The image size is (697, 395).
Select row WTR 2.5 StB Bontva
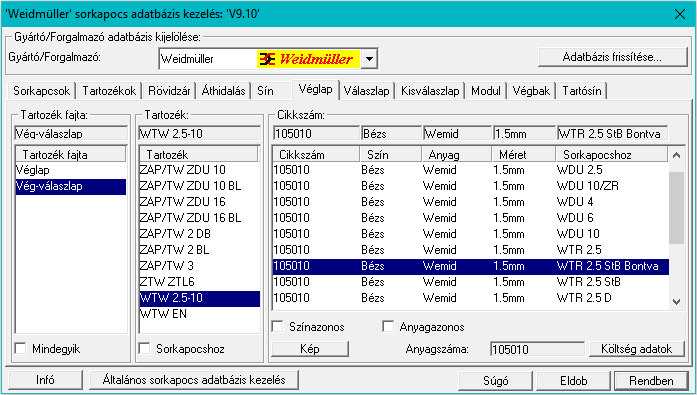pyautogui.click(x=471, y=266)
